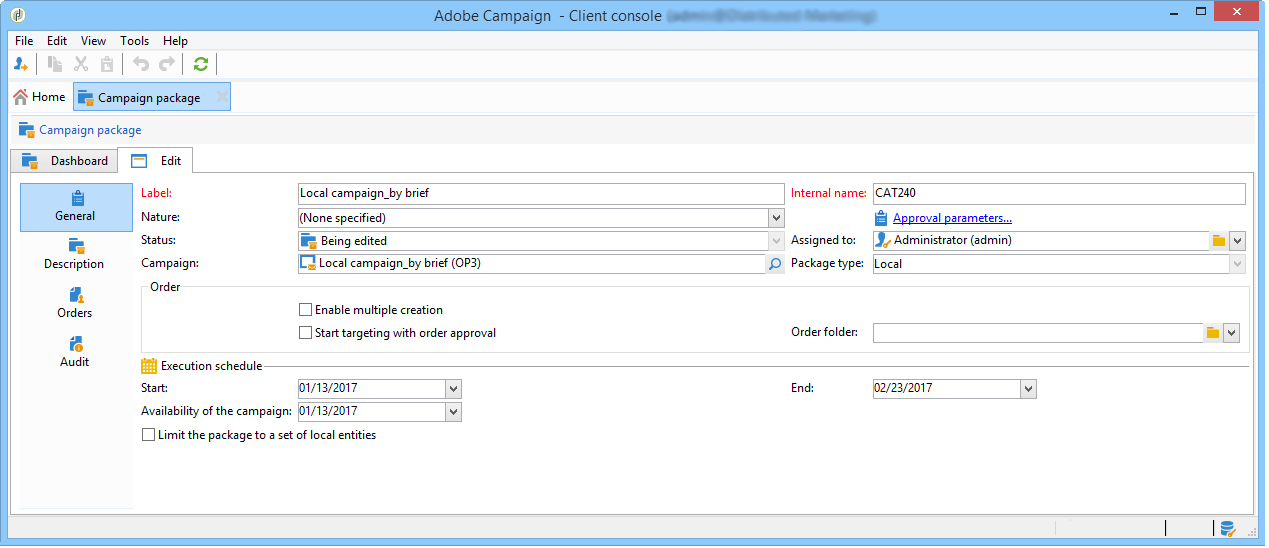This screenshot has height=548, width=1269.
Task: Click the Campaign package breadcrumb icon
Action: (27, 130)
